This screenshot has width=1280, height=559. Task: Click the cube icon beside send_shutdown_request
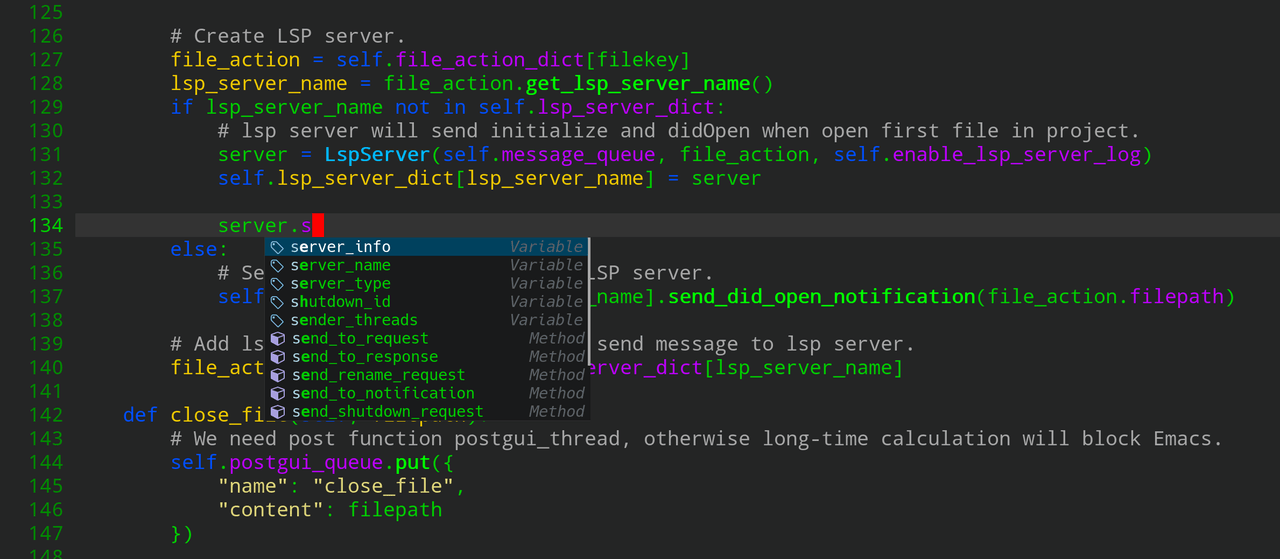(277, 411)
